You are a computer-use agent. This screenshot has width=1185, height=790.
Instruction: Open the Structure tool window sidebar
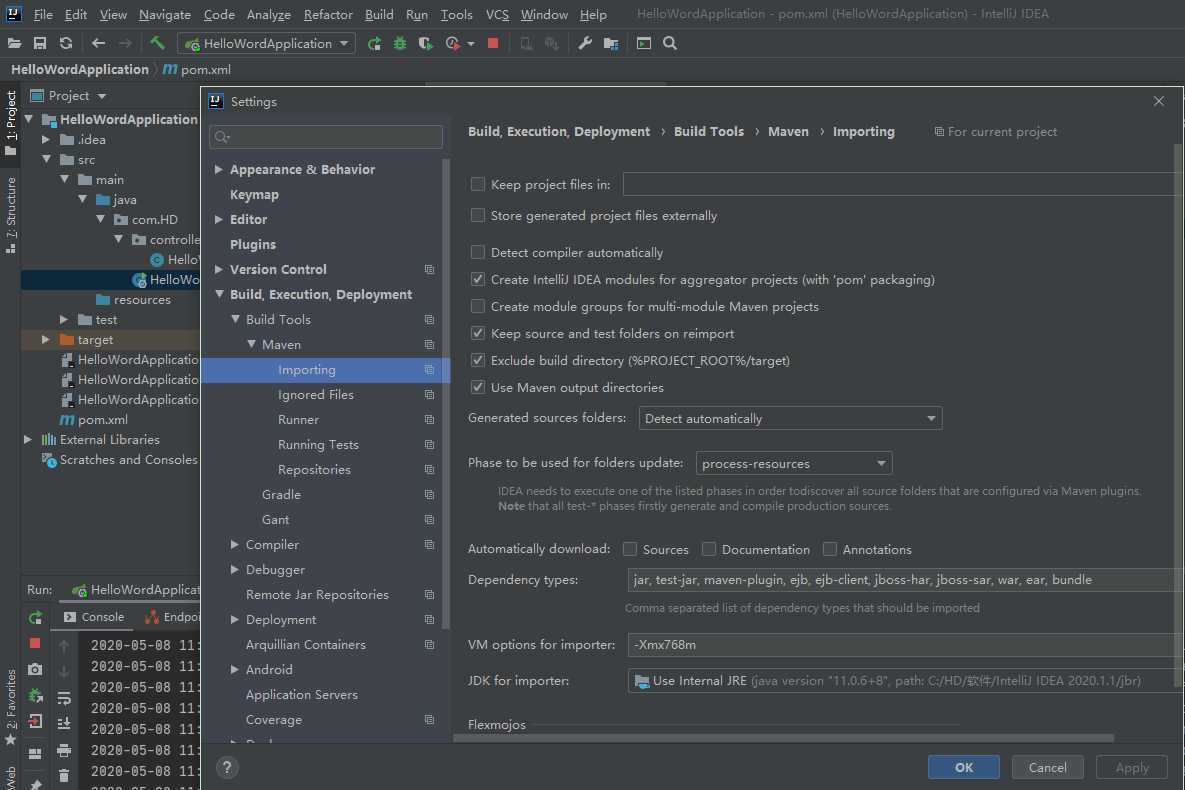coord(11,214)
